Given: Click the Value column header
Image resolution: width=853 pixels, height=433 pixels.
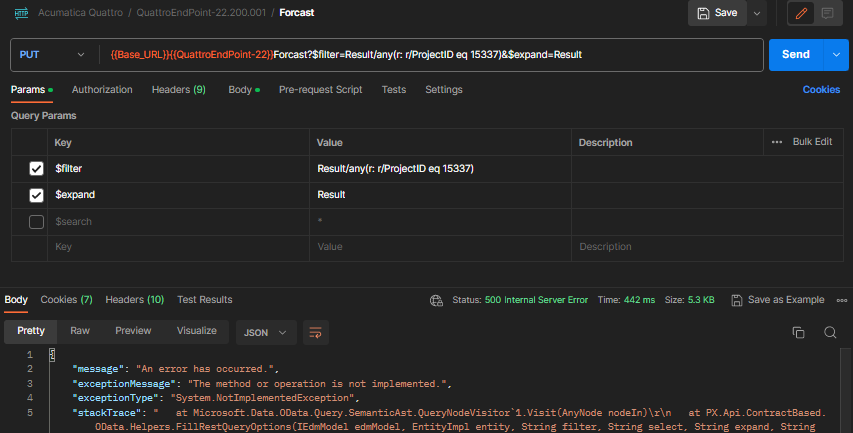Looking at the screenshot, I should pyautogui.click(x=330, y=143).
